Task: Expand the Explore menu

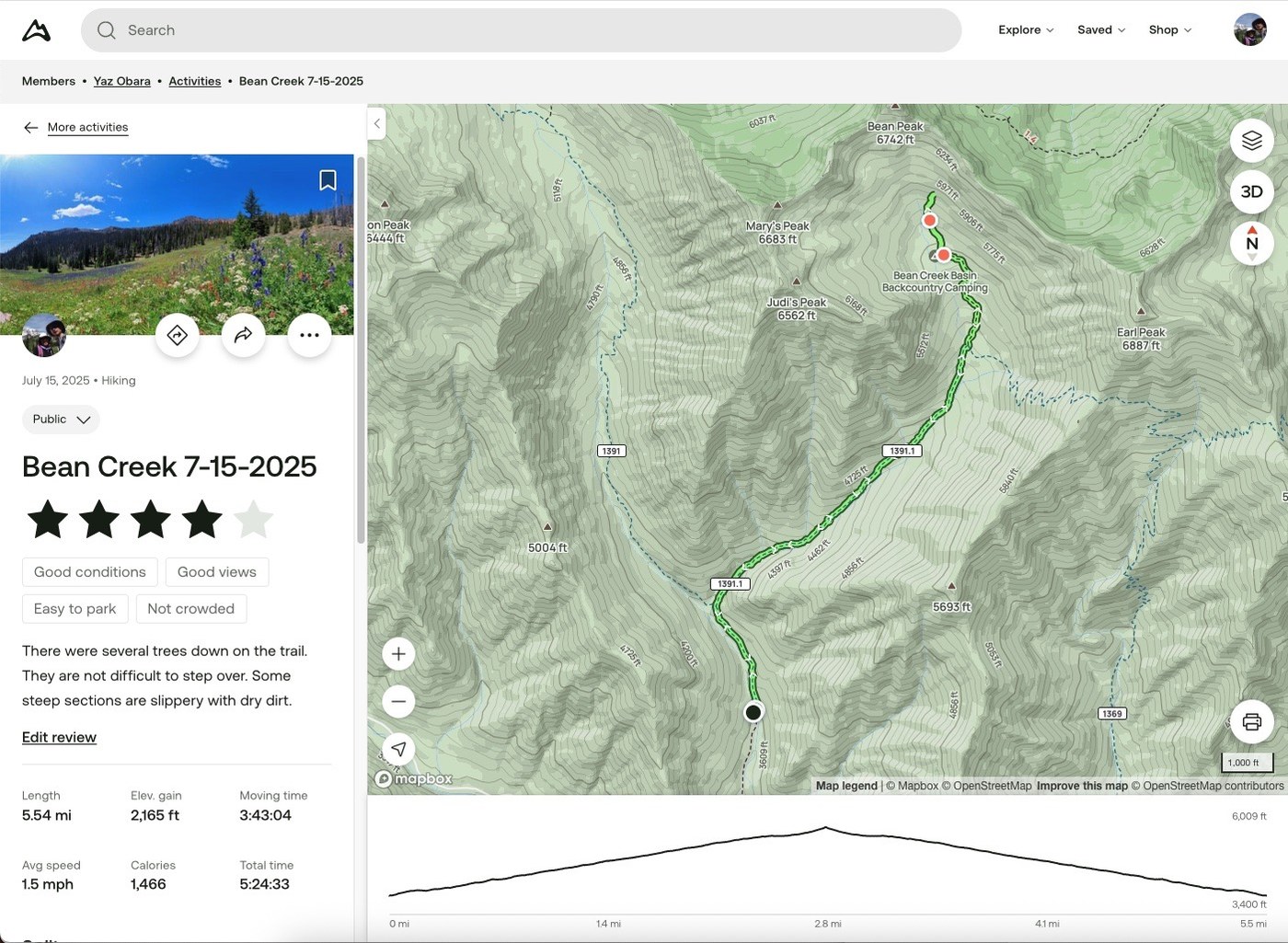Action: click(x=1026, y=30)
